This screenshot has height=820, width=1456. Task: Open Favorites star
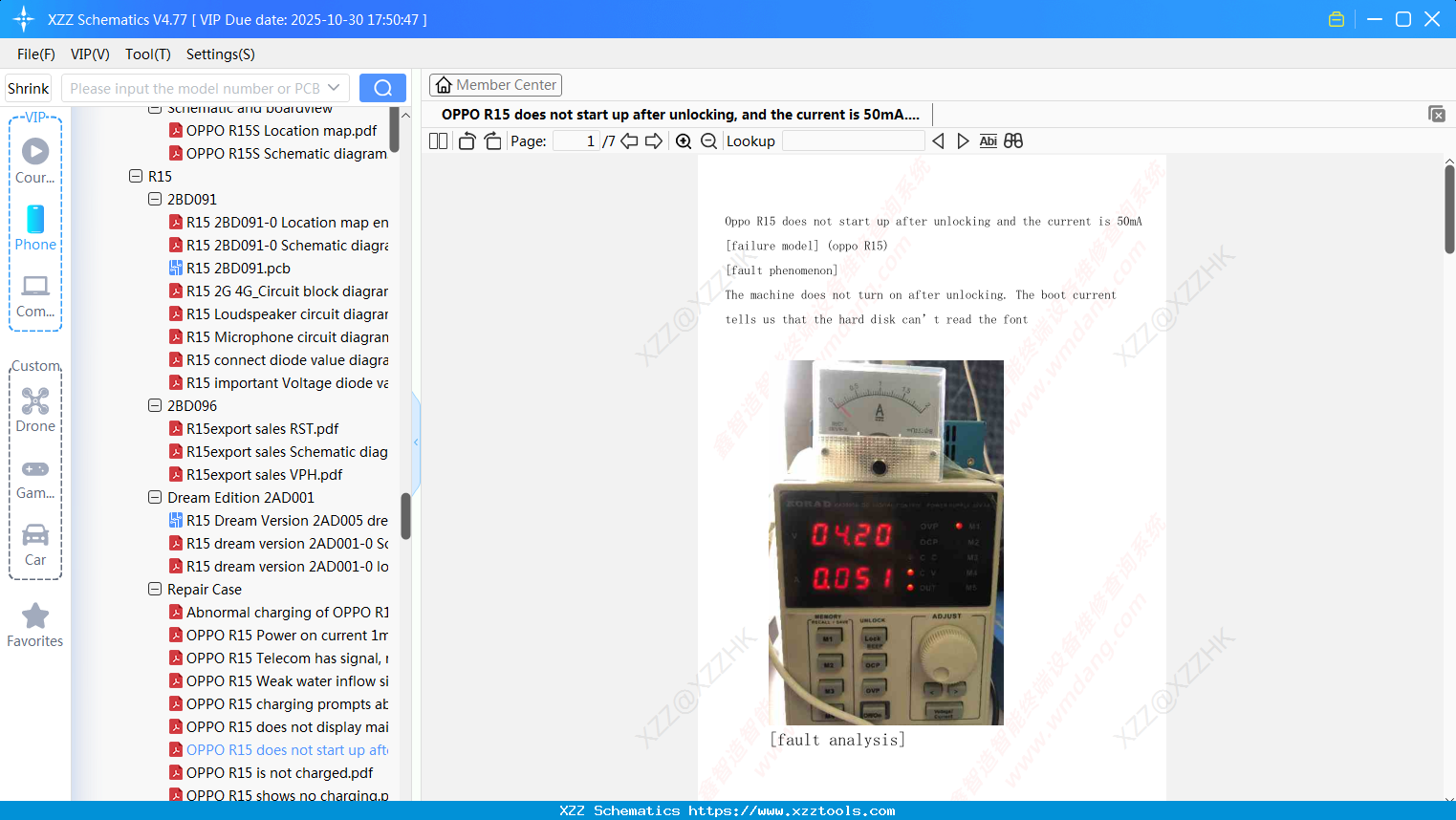[35, 625]
